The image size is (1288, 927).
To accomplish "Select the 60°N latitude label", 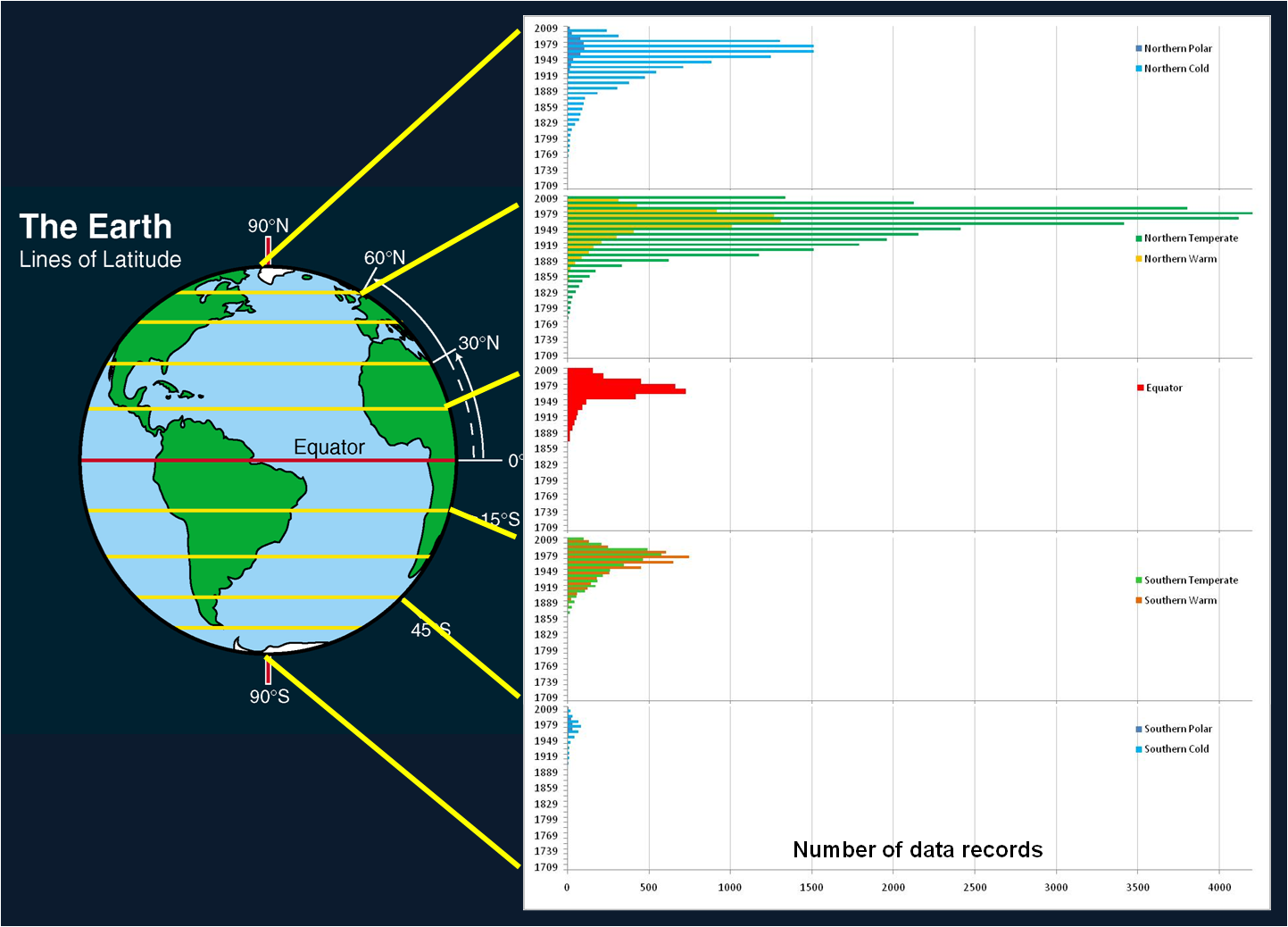I will tap(385, 257).
